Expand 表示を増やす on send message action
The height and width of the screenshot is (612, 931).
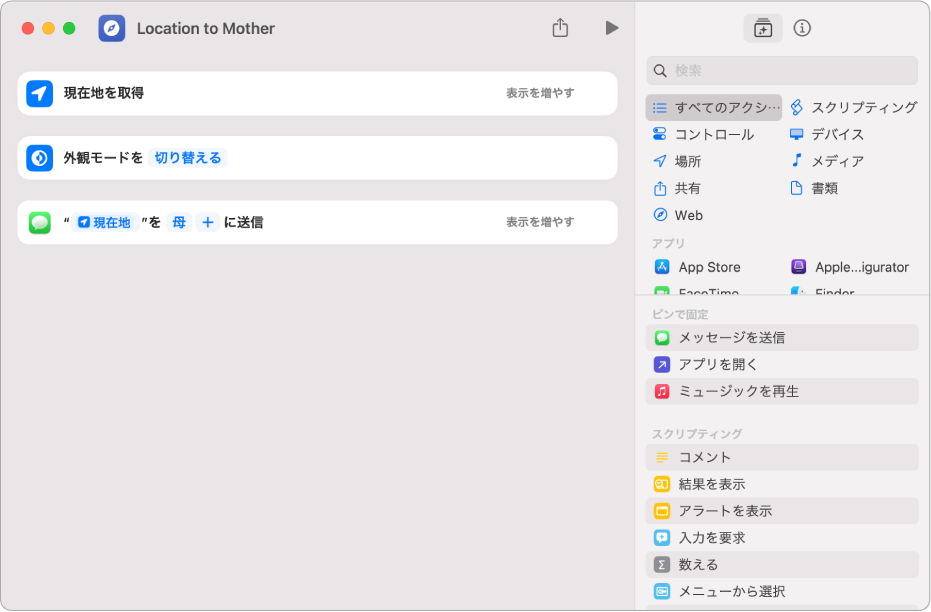point(540,222)
